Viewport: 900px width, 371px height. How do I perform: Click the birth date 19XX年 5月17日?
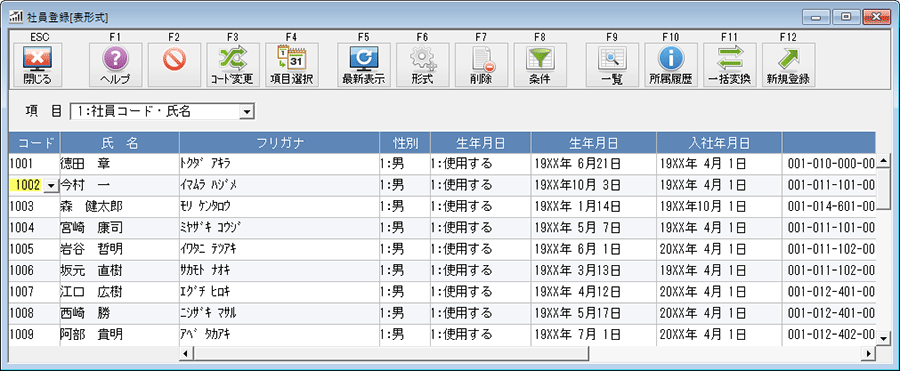(x=593, y=313)
